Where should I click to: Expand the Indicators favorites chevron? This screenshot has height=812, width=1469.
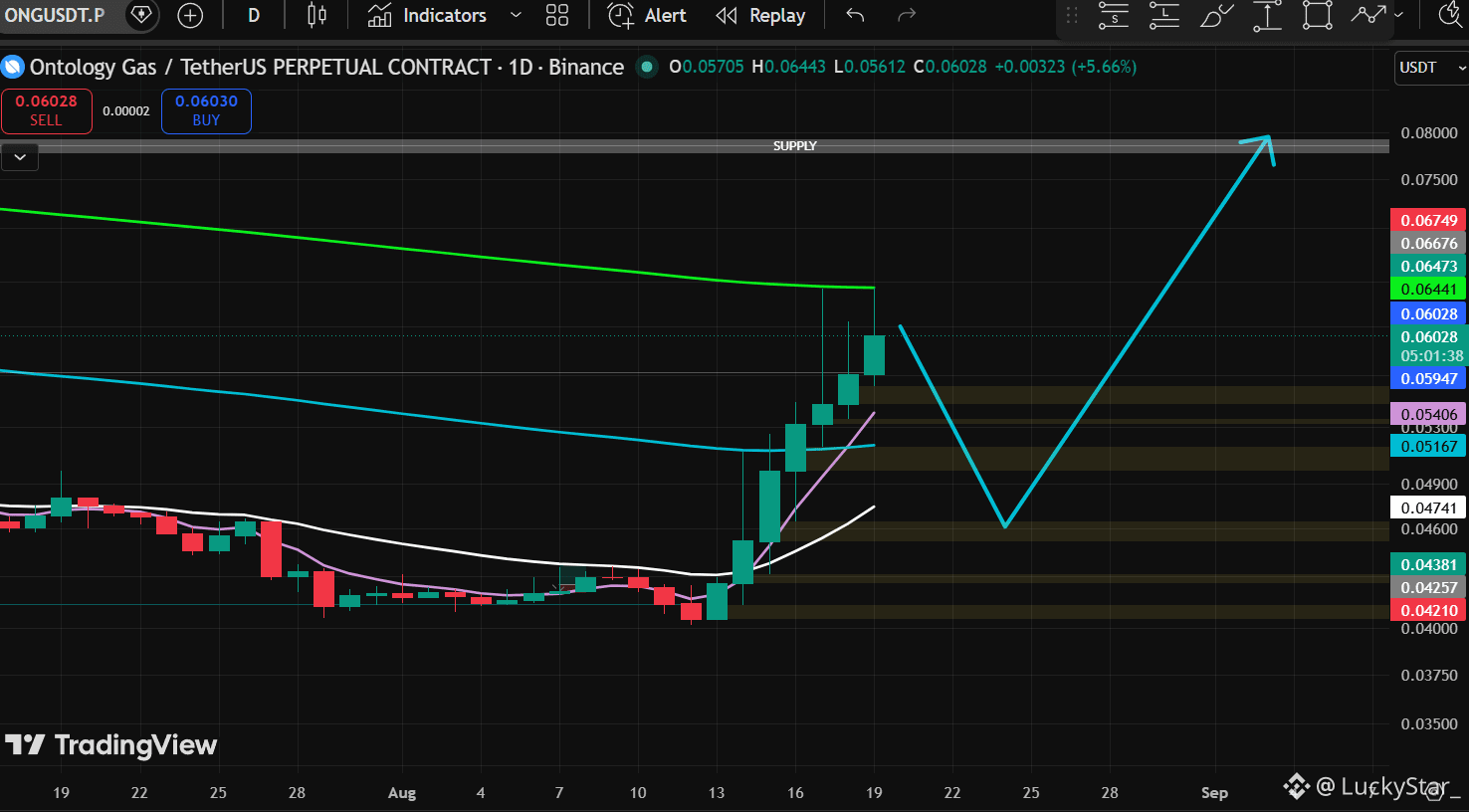pos(516,15)
